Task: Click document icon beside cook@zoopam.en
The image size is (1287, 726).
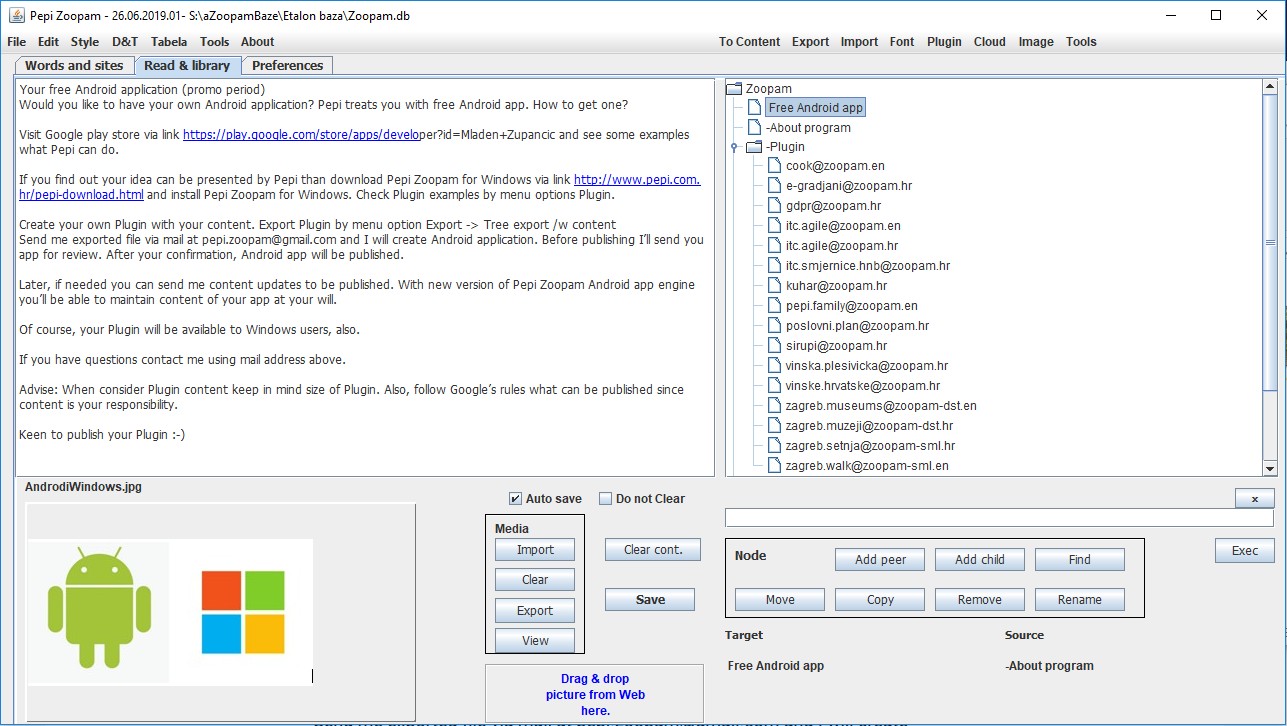Action: click(x=774, y=166)
